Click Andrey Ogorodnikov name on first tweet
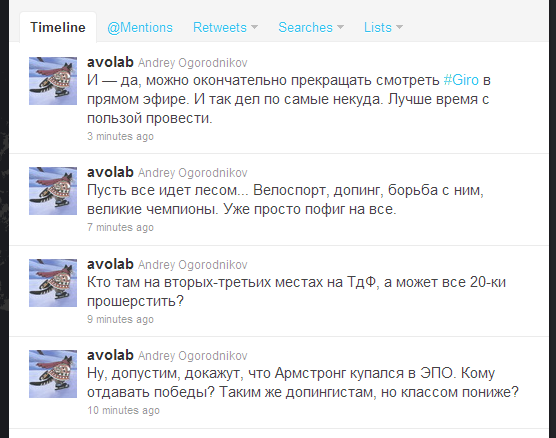The width and height of the screenshot is (556, 438). pos(193,63)
